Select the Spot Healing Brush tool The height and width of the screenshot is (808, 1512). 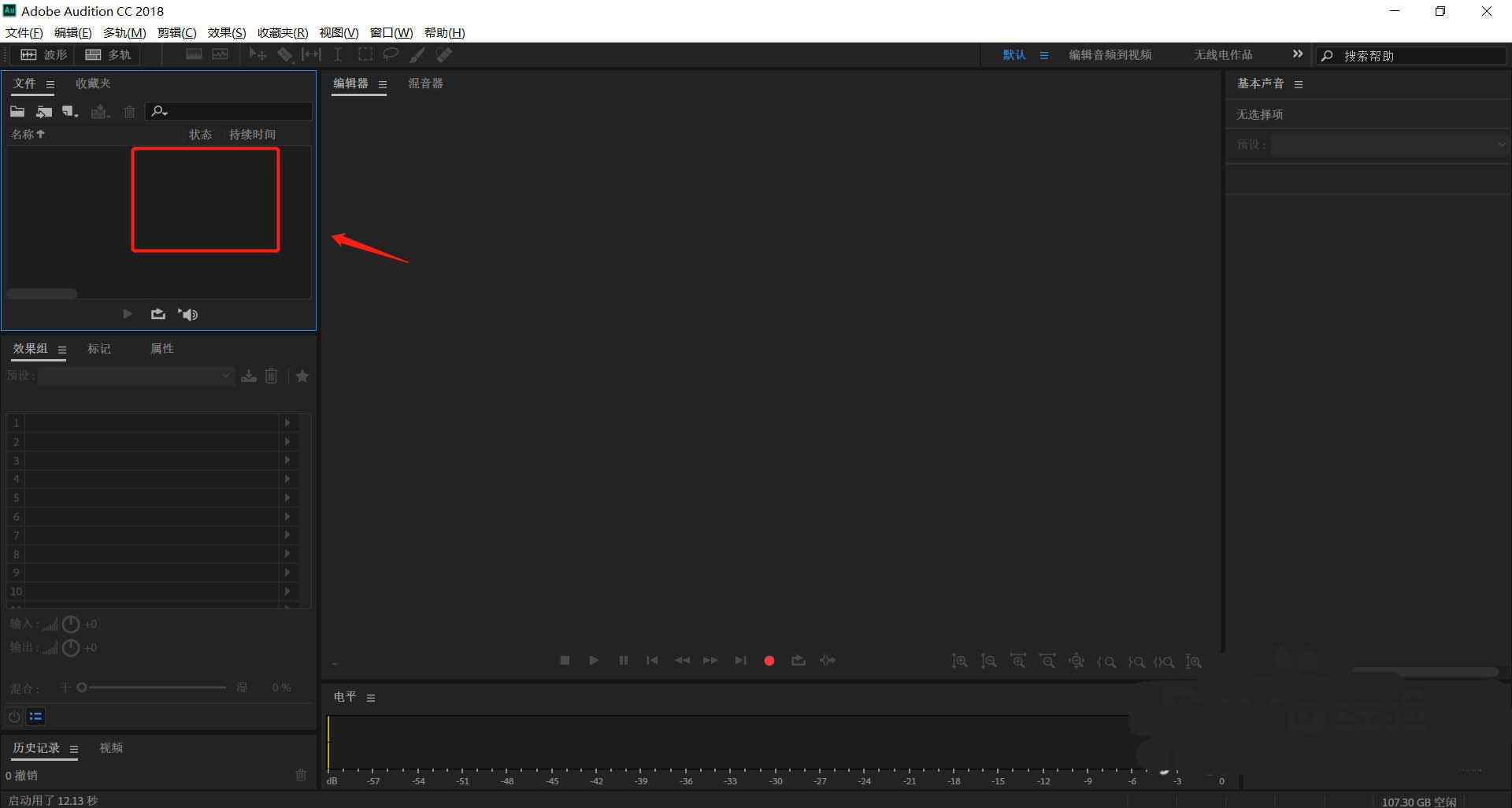point(444,54)
